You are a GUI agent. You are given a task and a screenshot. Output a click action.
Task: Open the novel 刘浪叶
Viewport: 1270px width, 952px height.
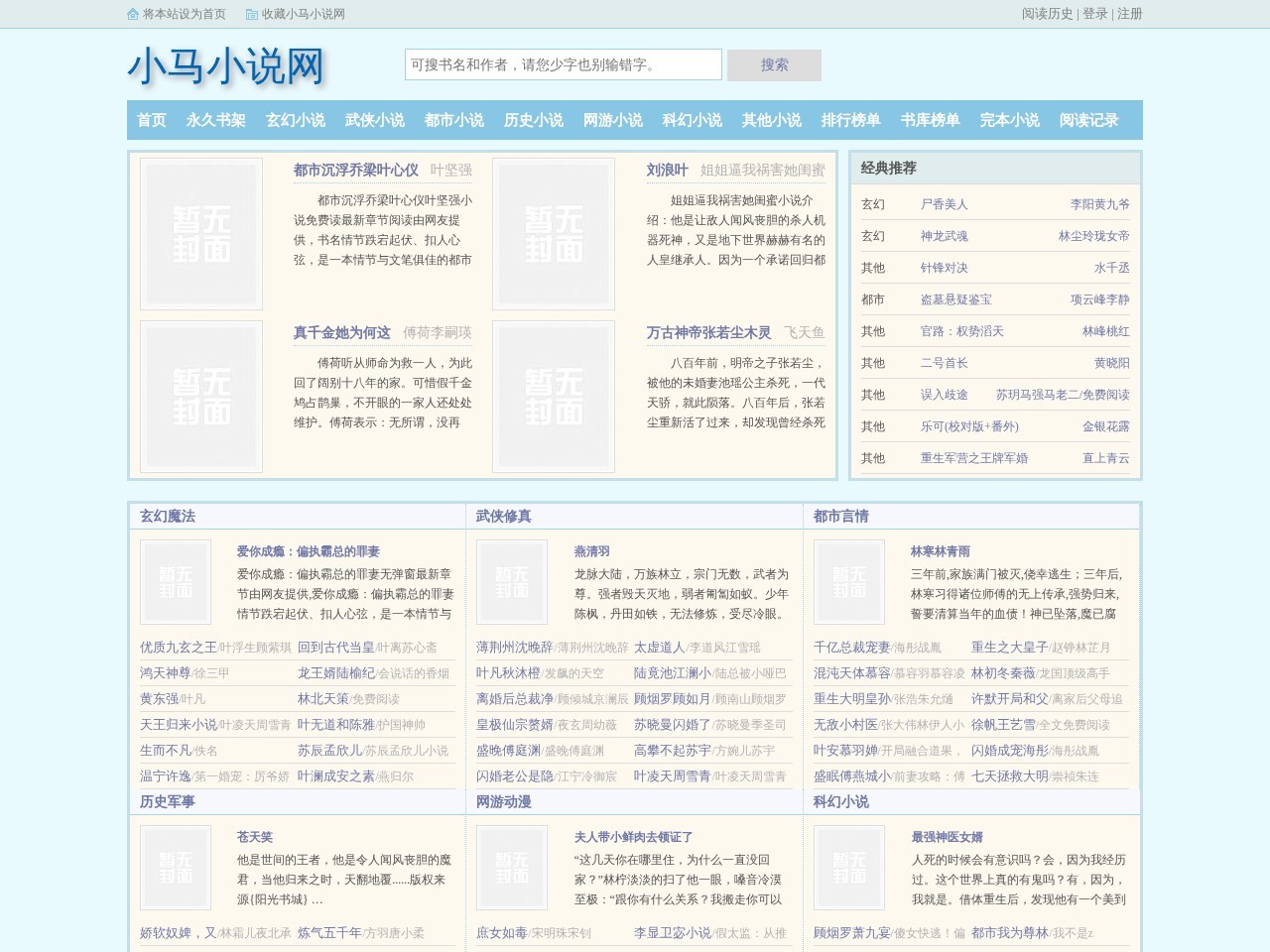click(x=669, y=170)
